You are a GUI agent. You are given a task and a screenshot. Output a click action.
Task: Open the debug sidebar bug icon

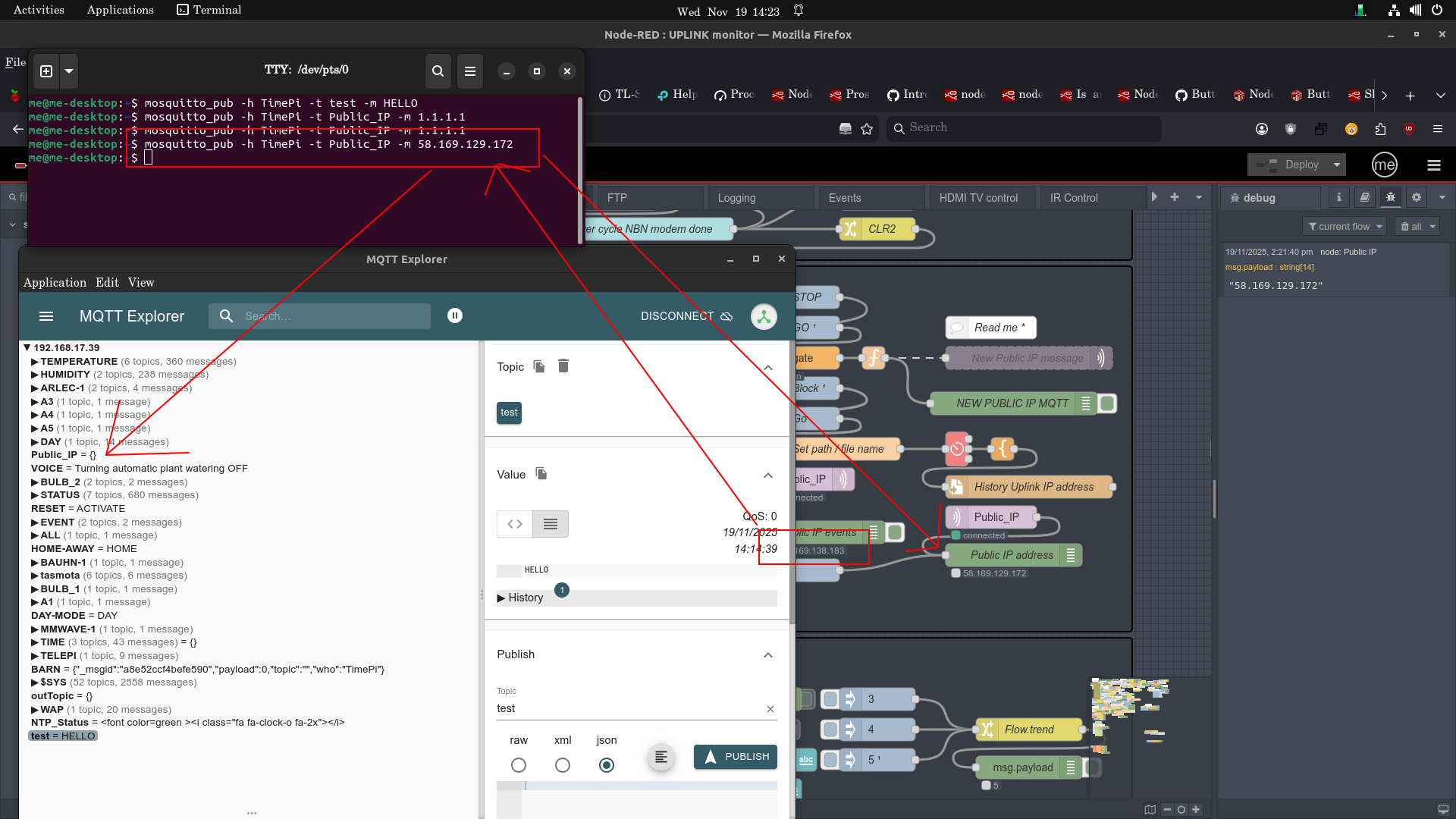tap(1390, 197)
